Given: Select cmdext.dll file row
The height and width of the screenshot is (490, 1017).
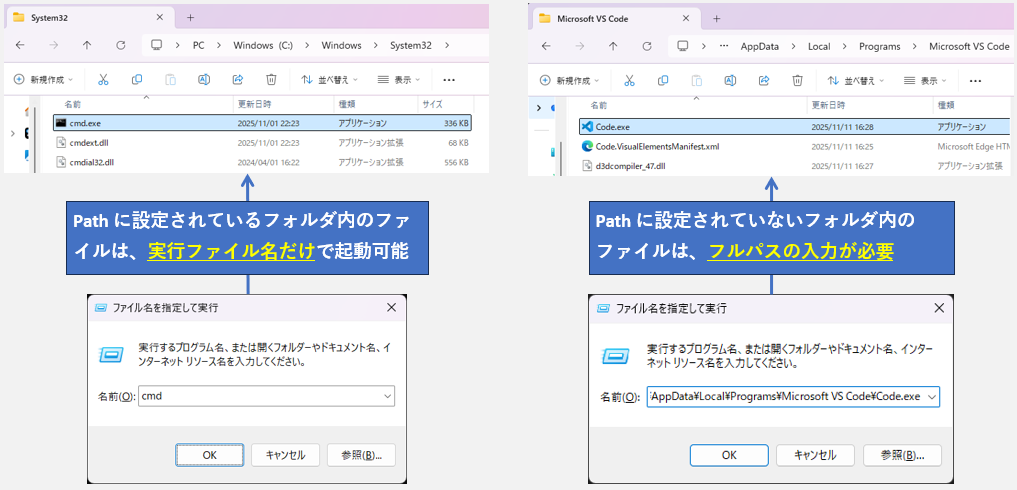Looking at the screenshot, I should (262, 142).
